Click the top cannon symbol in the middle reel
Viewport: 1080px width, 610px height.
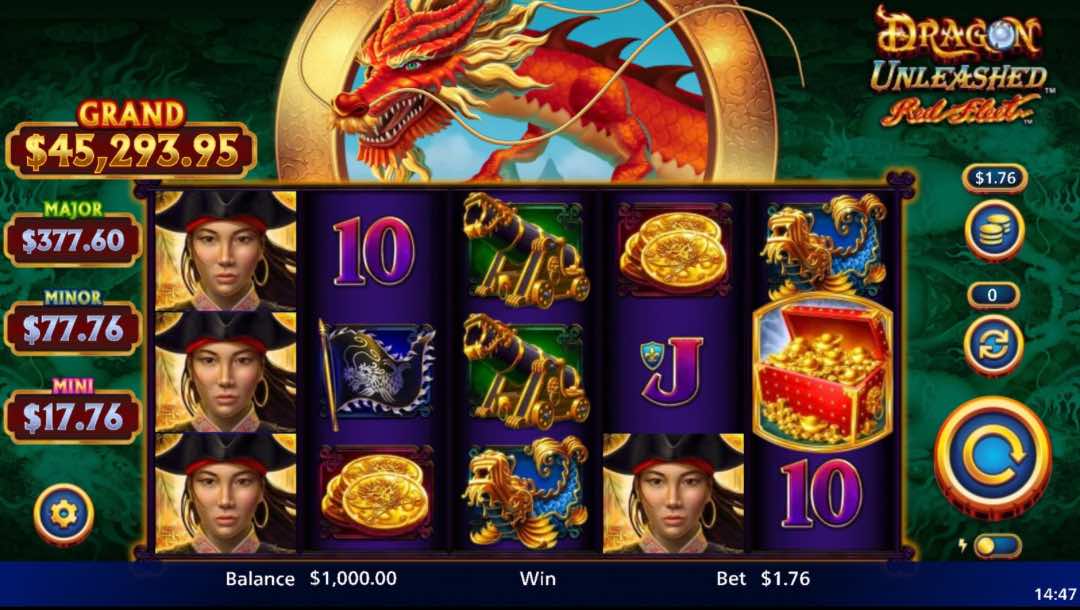tap(527, 251)
